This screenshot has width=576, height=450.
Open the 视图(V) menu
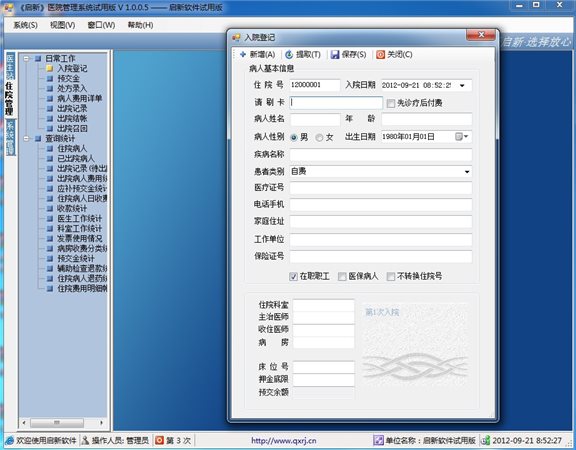point(62,25)
